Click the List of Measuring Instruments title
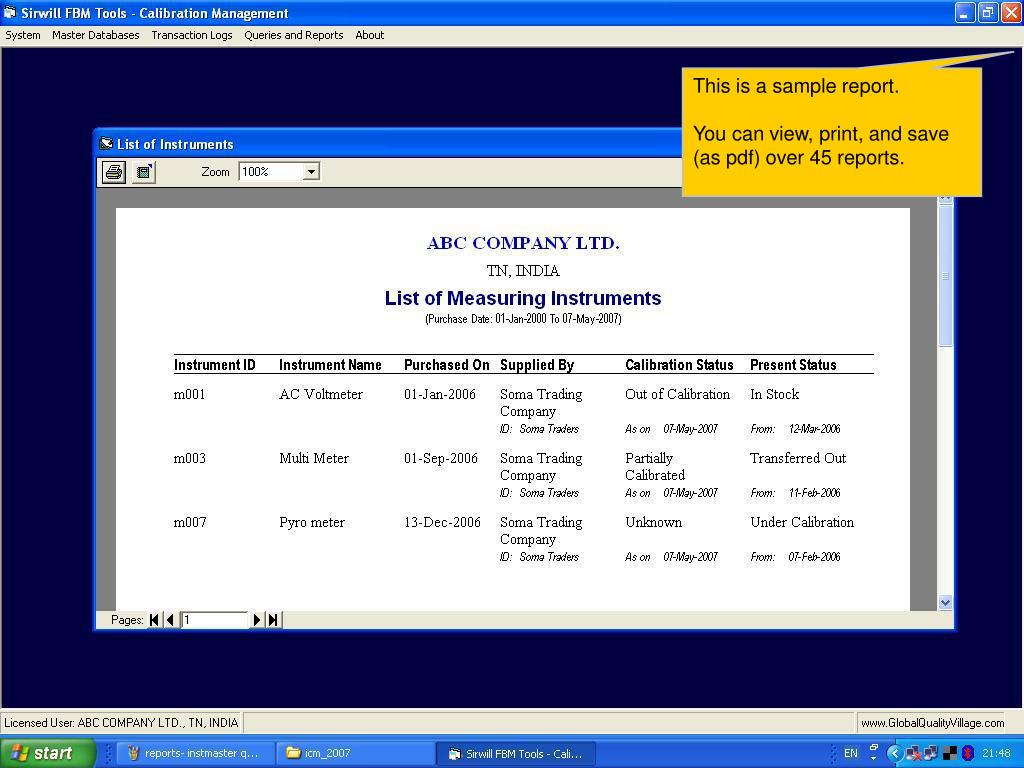This screenshot has height=768, width=1024. [x=522, y=298]
